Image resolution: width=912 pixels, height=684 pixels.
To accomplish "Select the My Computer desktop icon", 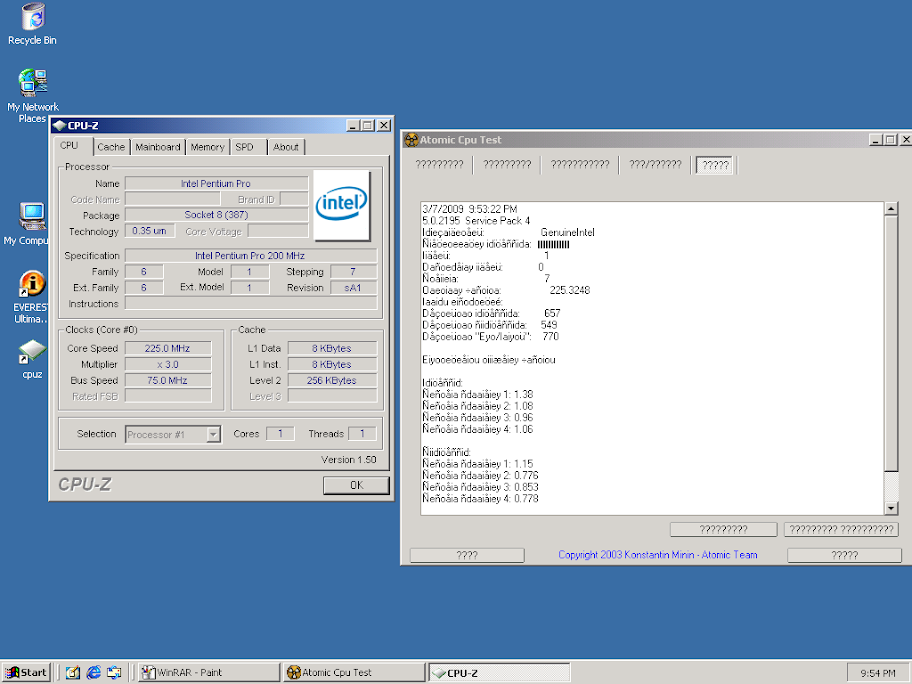I will coord(28,224).
